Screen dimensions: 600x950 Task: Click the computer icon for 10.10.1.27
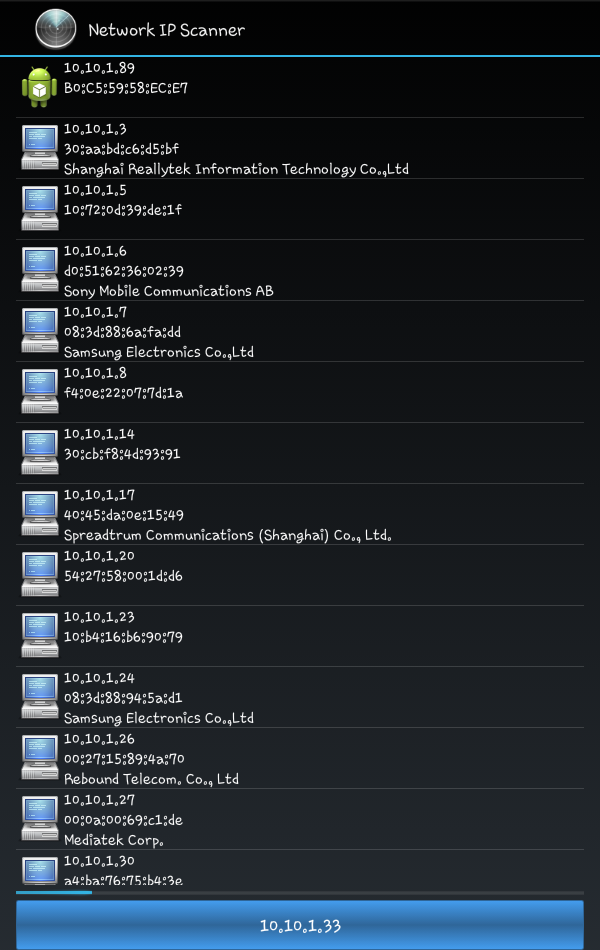[40, 818]
